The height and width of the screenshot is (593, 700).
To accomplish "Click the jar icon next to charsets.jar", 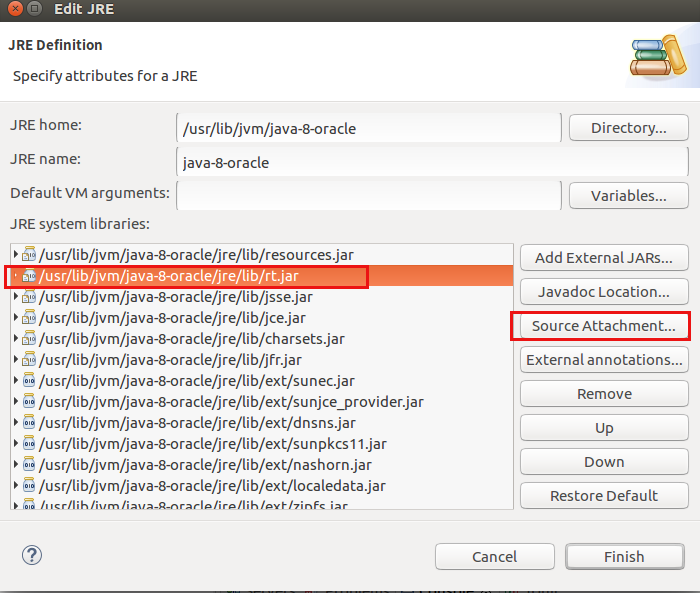I will tap(29, 338).
